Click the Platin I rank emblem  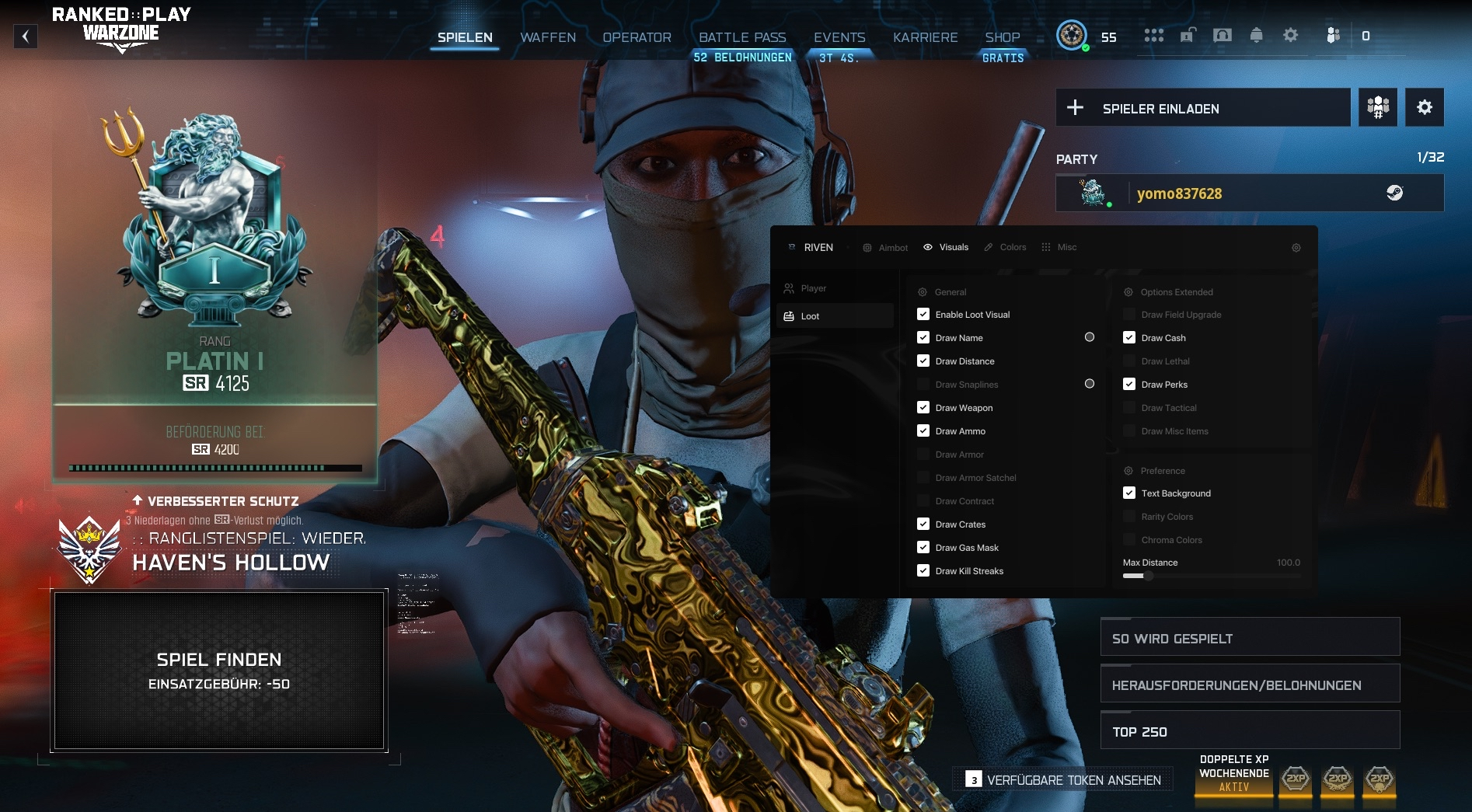pos(214,218)
